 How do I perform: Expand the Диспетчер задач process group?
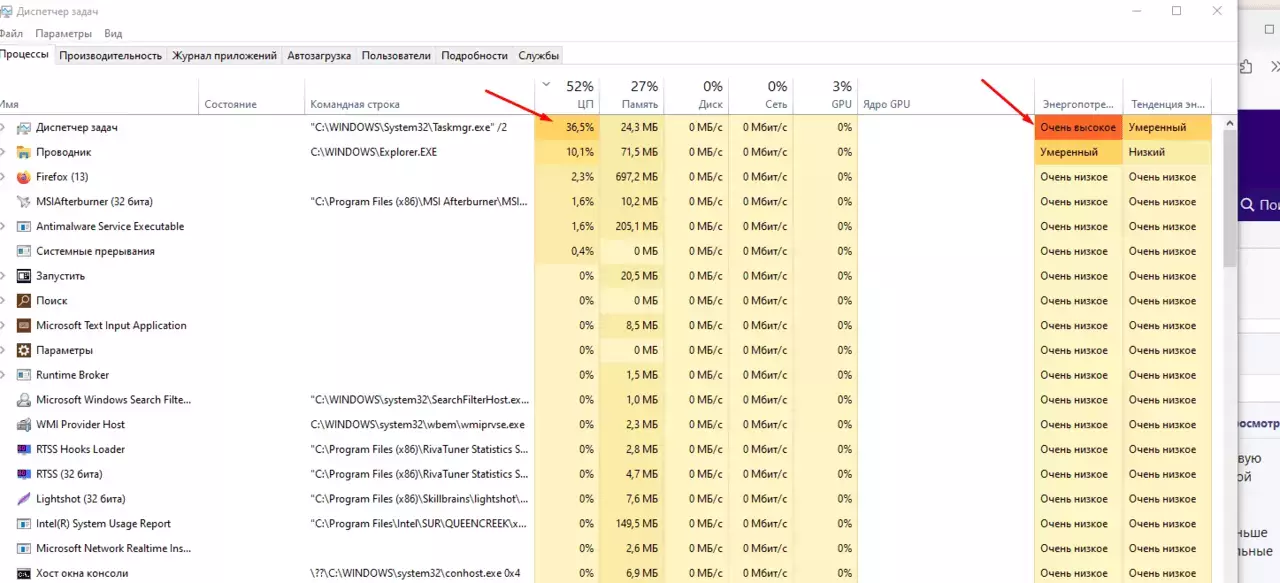[3, 127]
